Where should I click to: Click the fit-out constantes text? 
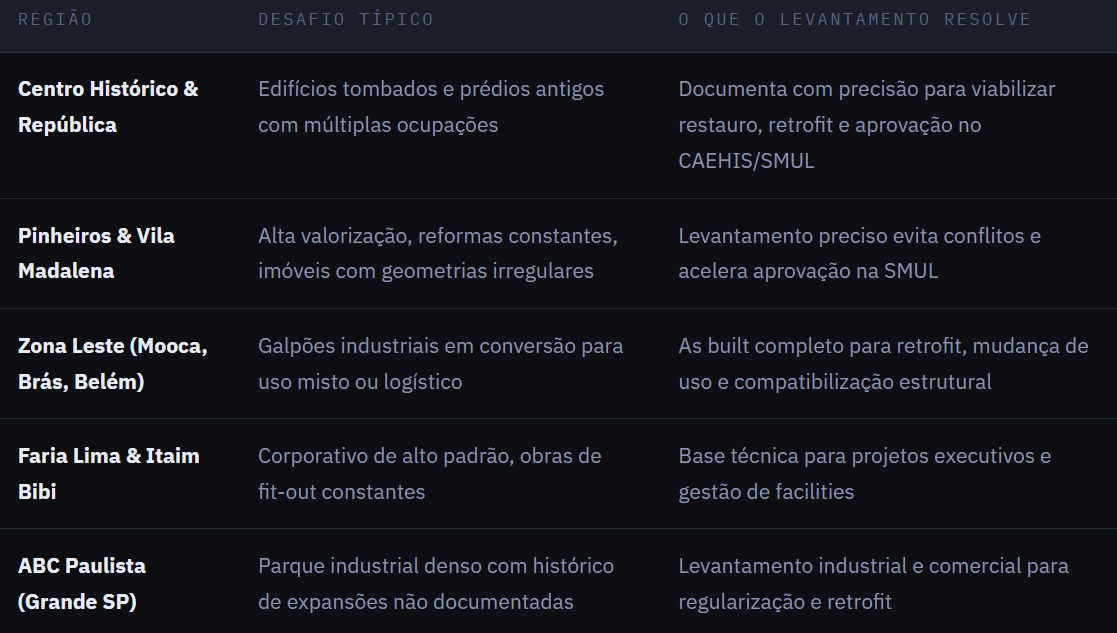(x=341, y=491)
